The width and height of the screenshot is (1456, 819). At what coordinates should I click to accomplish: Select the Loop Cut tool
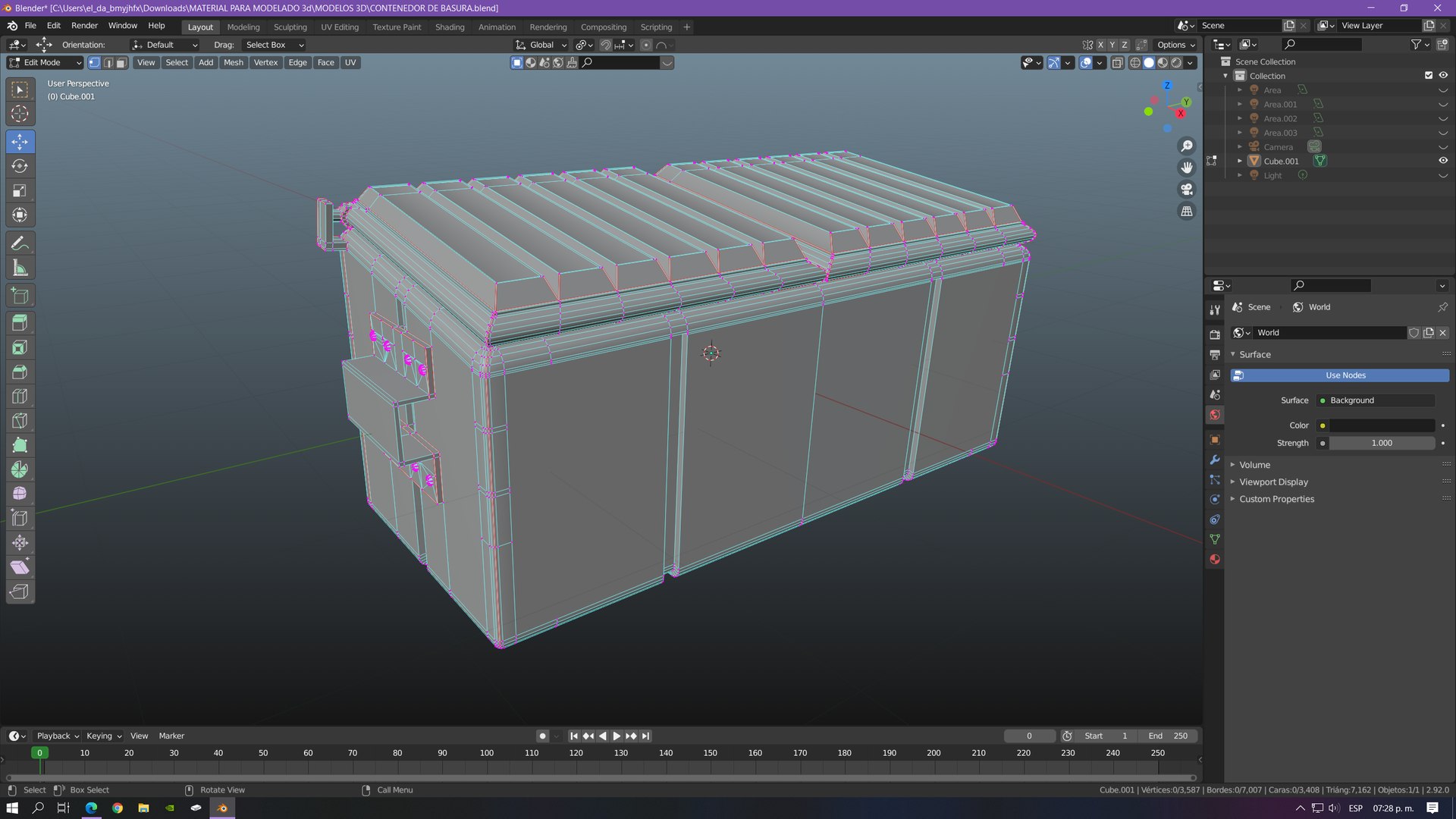pos(20,397)
